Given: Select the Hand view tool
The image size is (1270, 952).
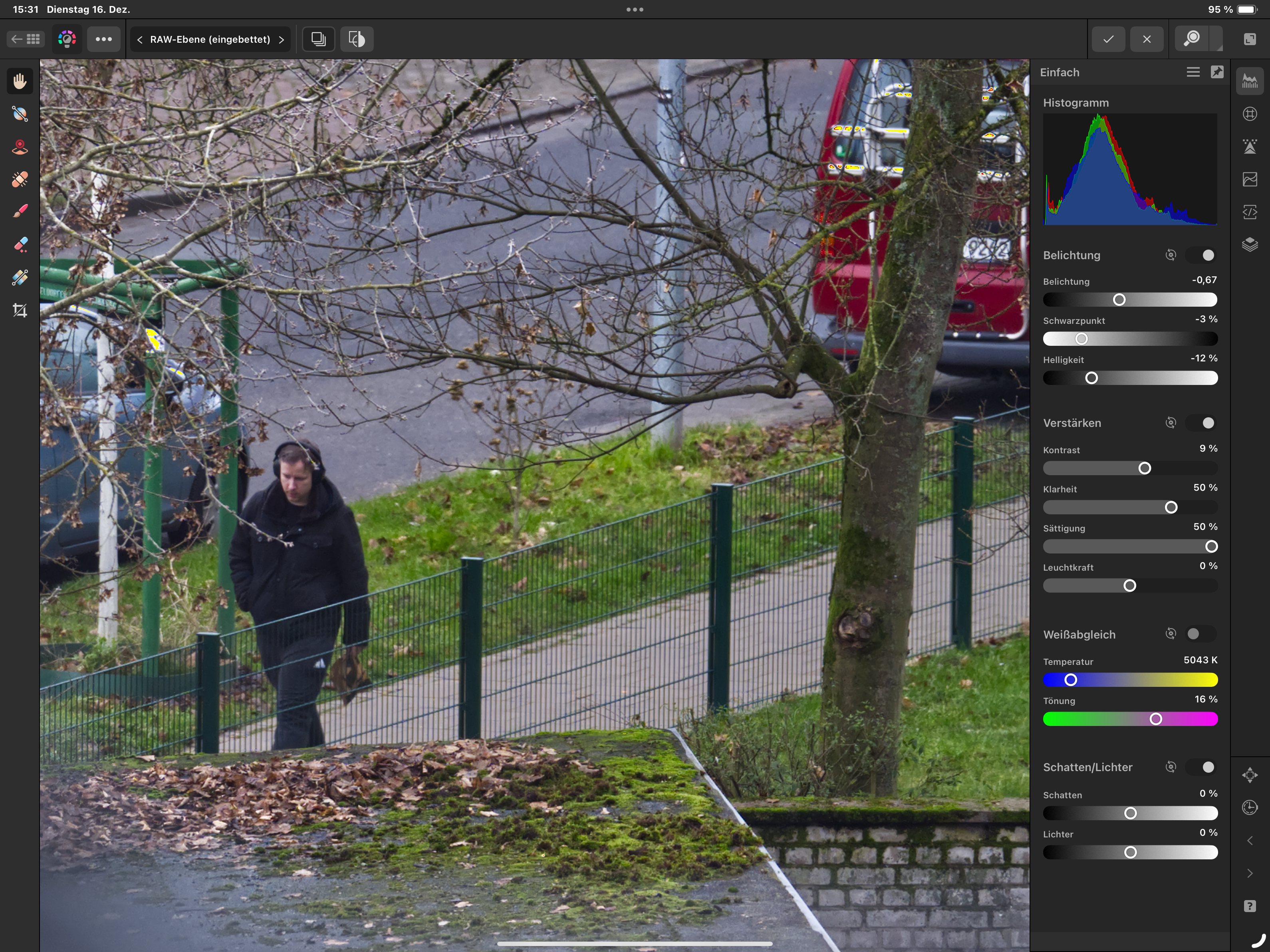Looking at the screenshot, I should (20, 81).
